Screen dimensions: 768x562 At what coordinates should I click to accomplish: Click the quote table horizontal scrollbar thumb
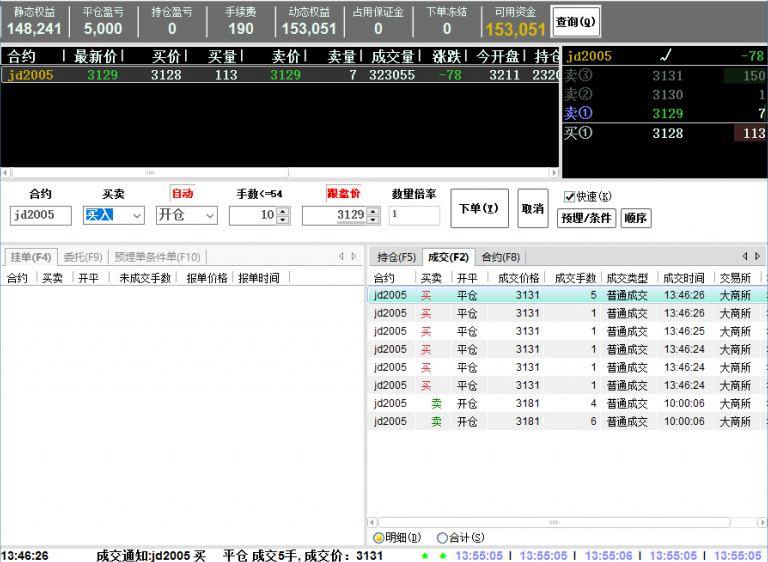[150, 172]
